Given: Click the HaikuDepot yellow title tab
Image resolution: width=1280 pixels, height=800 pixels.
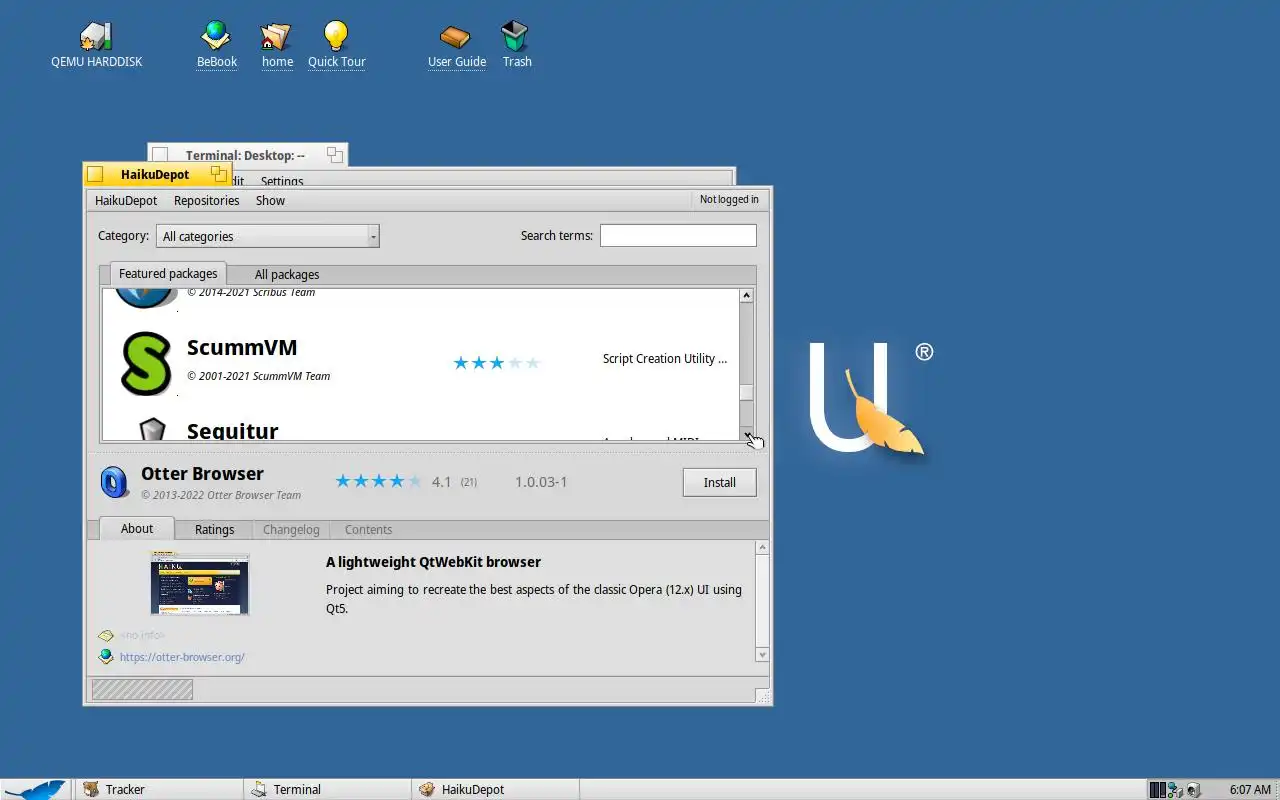Looking at the screenshot, I should pos(155,174).
